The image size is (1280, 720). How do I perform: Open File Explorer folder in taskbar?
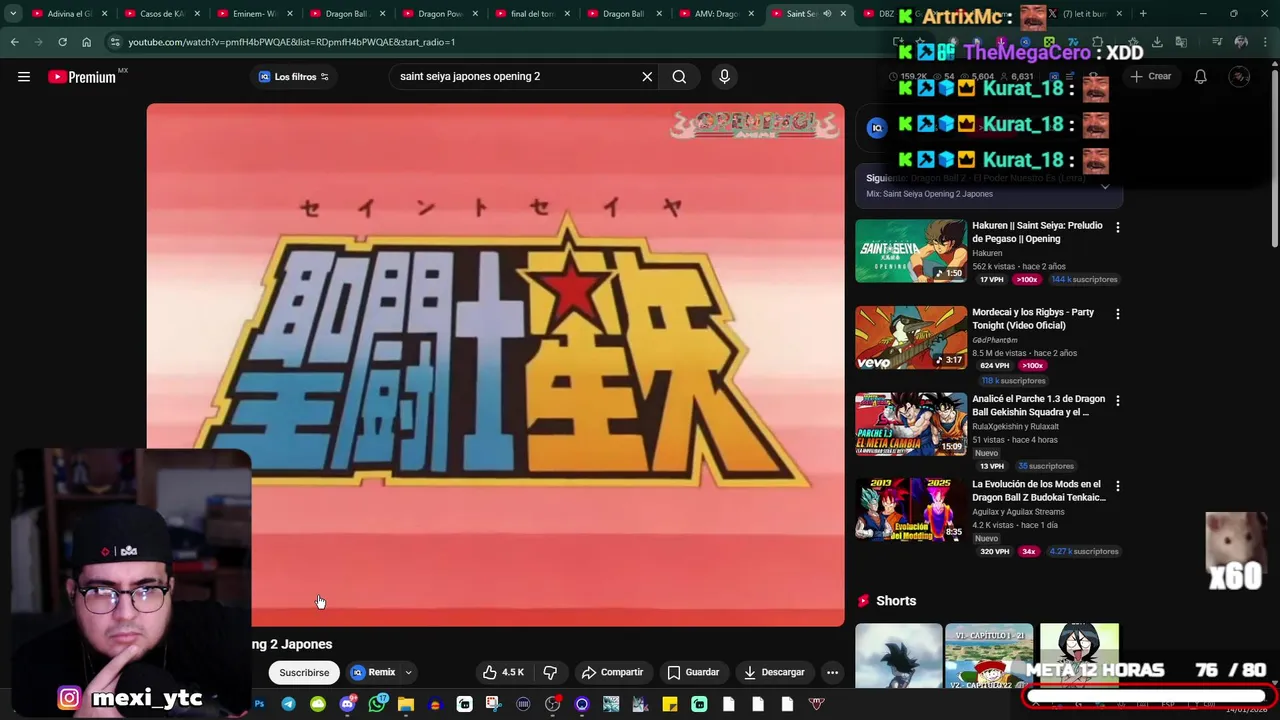405,705
